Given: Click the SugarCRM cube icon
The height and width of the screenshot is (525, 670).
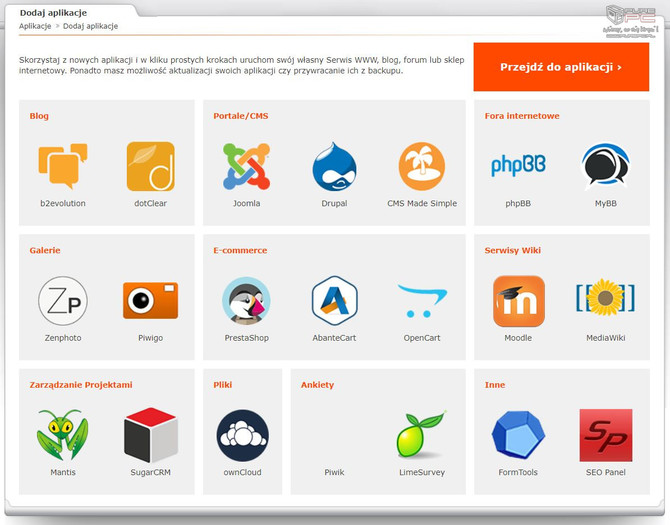Looking at the screenshot, I should point(150,435).
